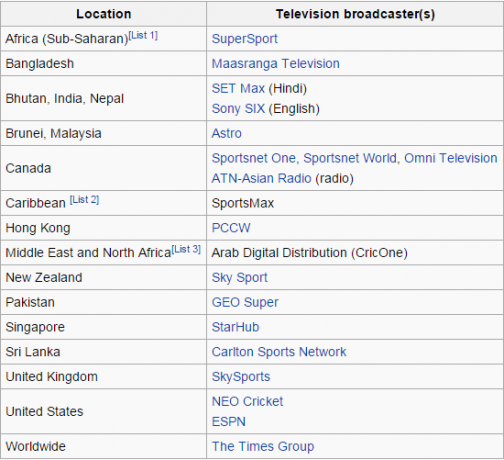504x460 pixels.
Task: Click the (Hindi) label text
Action: 288,89
